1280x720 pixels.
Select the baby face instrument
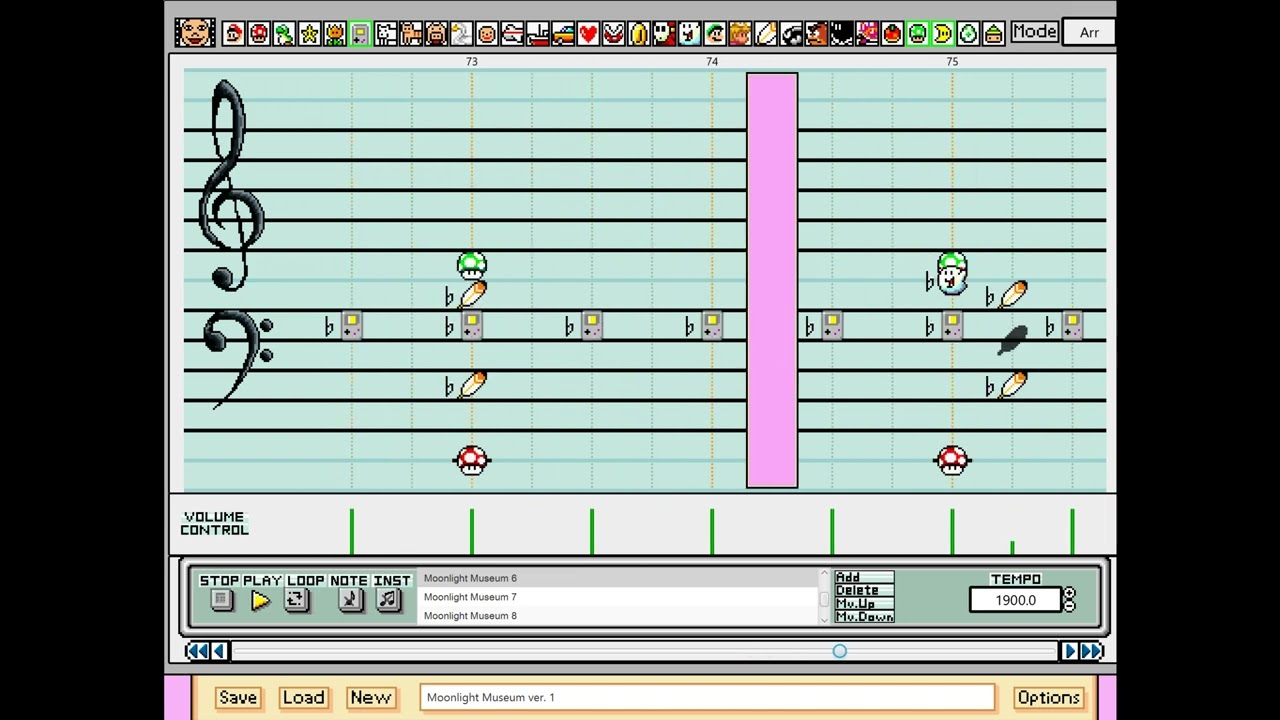[486, 34]
